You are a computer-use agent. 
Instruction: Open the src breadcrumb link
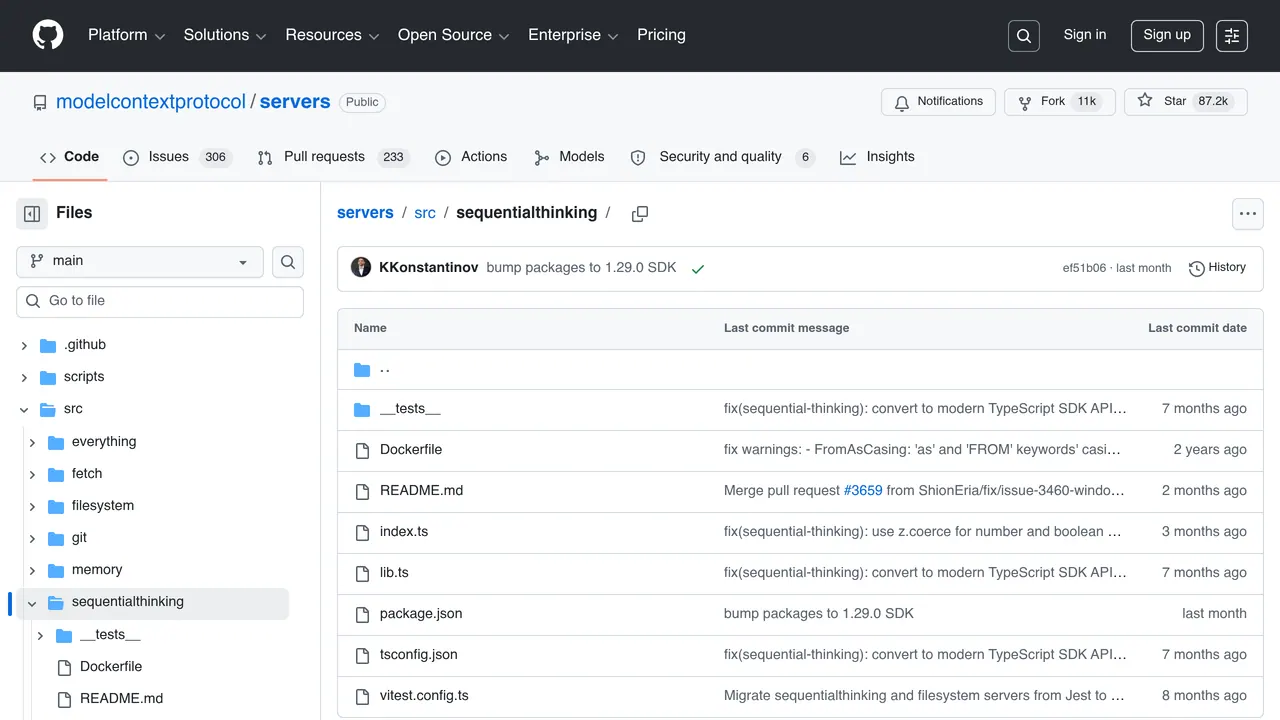click(x=425, y=213)
